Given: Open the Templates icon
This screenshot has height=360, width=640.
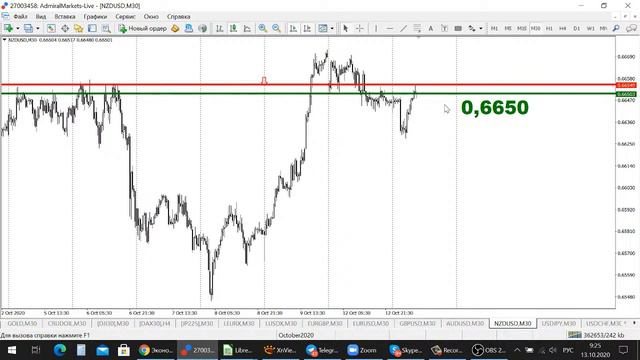Looking at the screenshot, I should point(322,28).
